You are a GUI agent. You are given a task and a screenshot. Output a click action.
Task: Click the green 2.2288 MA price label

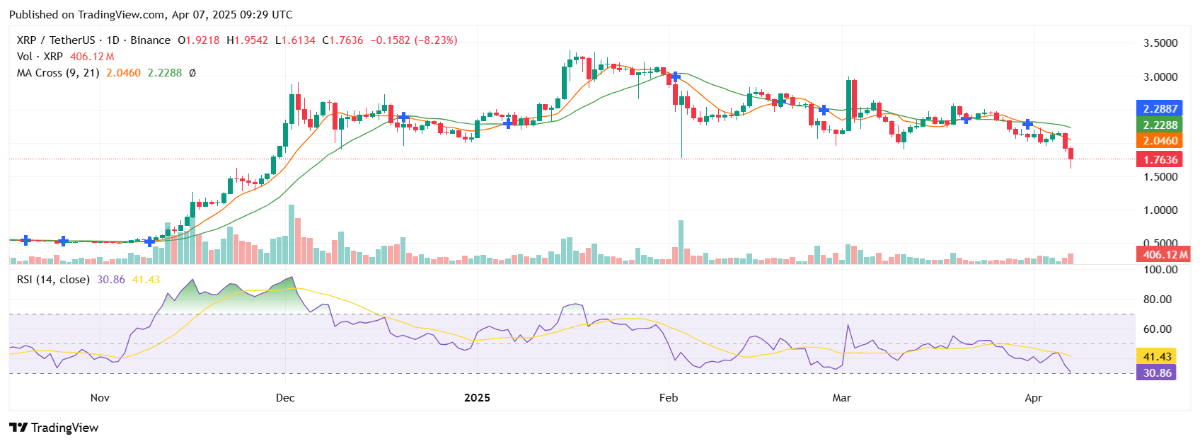click(1160, 124)
